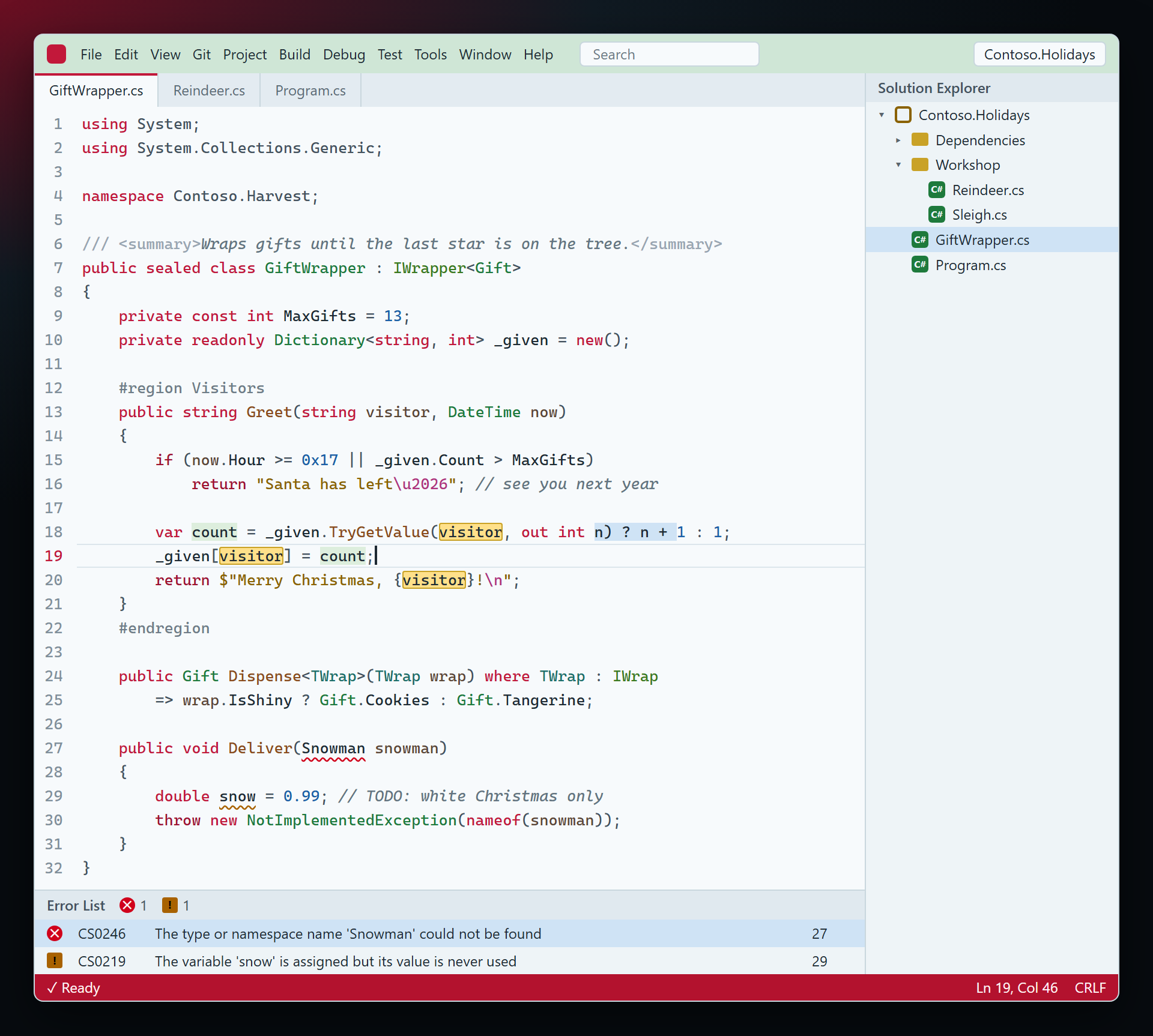Open the Test menu
This screenshot has width=1153, height=1036.
[x=390, y=55]
